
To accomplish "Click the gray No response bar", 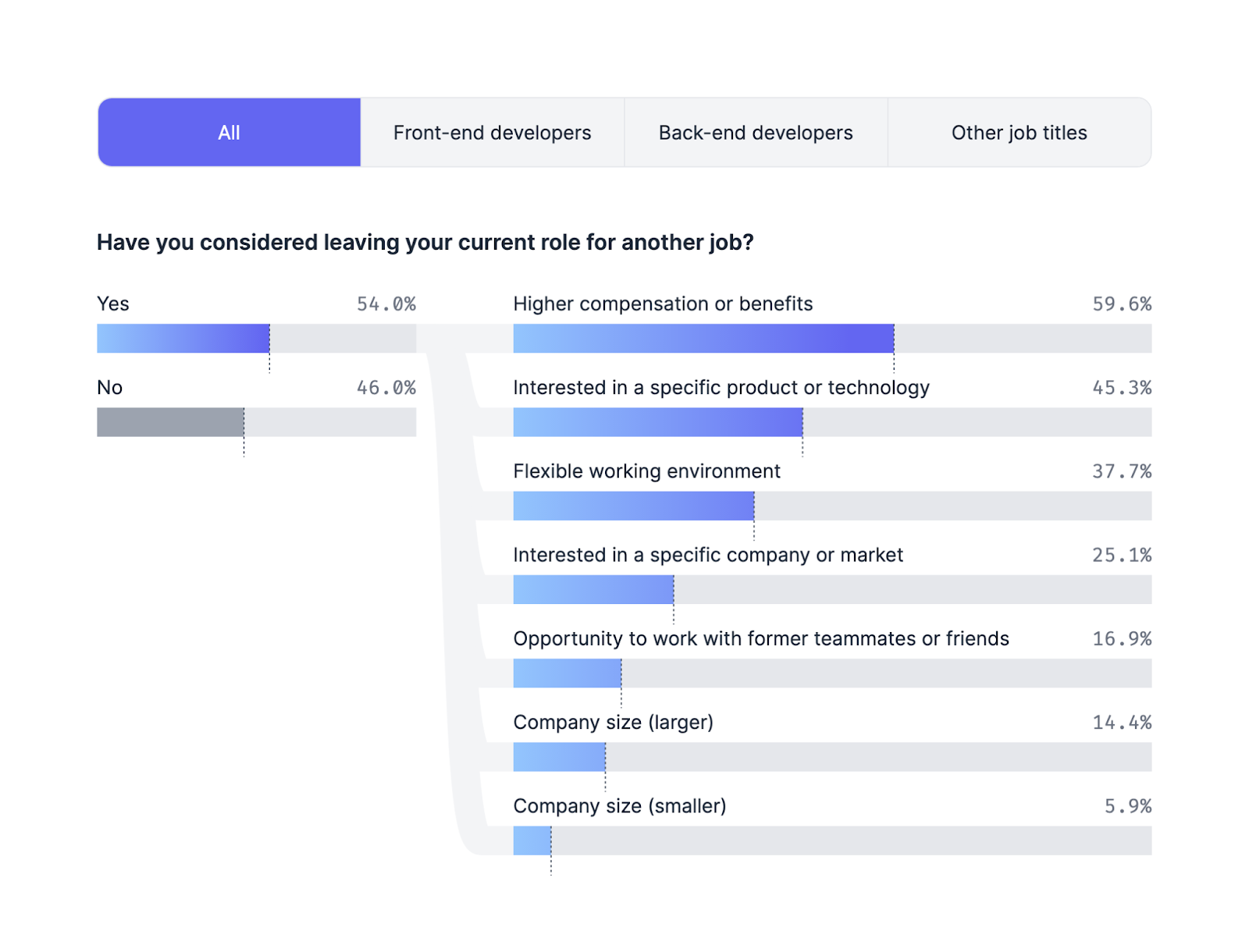I will click(170, 422).
